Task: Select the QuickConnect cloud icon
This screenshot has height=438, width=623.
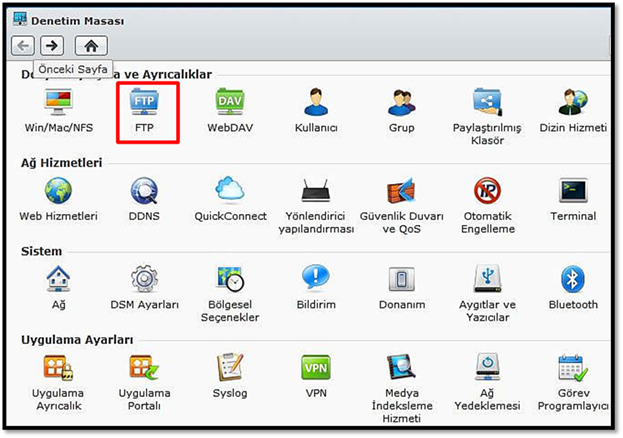Action: click(231, 193)
